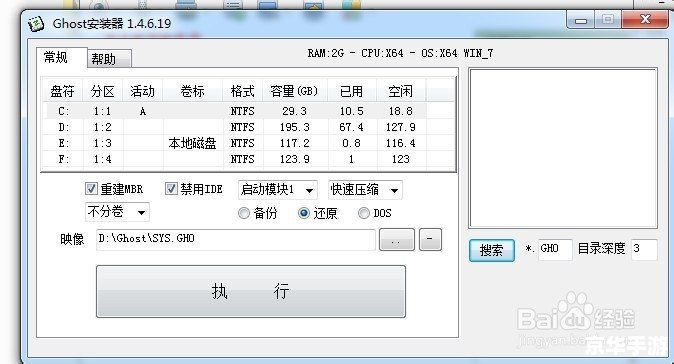Select the E: partition row

(x=234, y=143)
